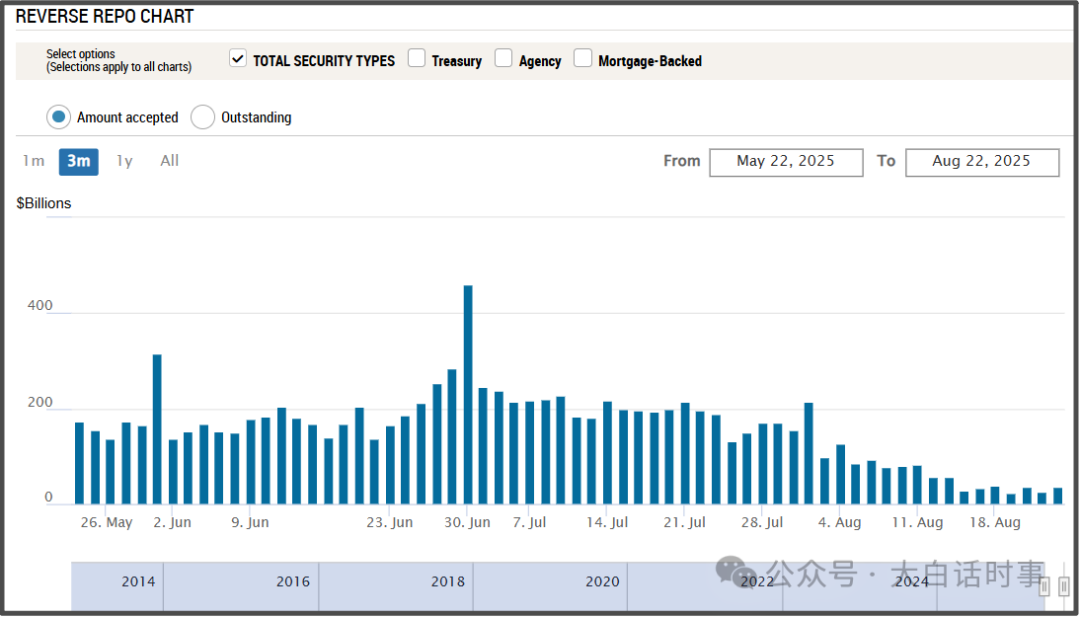1080x617 pixels.
Task: Click the 4. Aug axis label
Action: (x=839, y=523)
